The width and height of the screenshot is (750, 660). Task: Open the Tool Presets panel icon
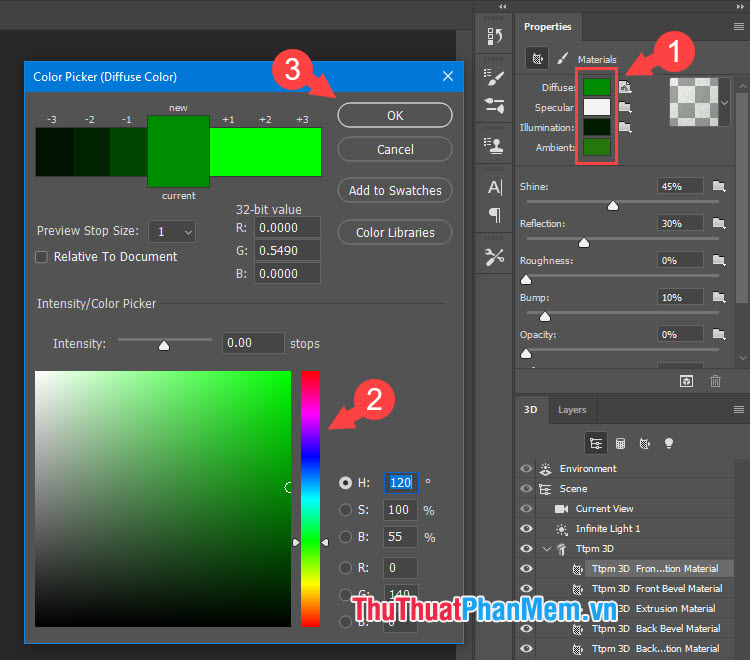pyautogui.click(x=495, y=256)
